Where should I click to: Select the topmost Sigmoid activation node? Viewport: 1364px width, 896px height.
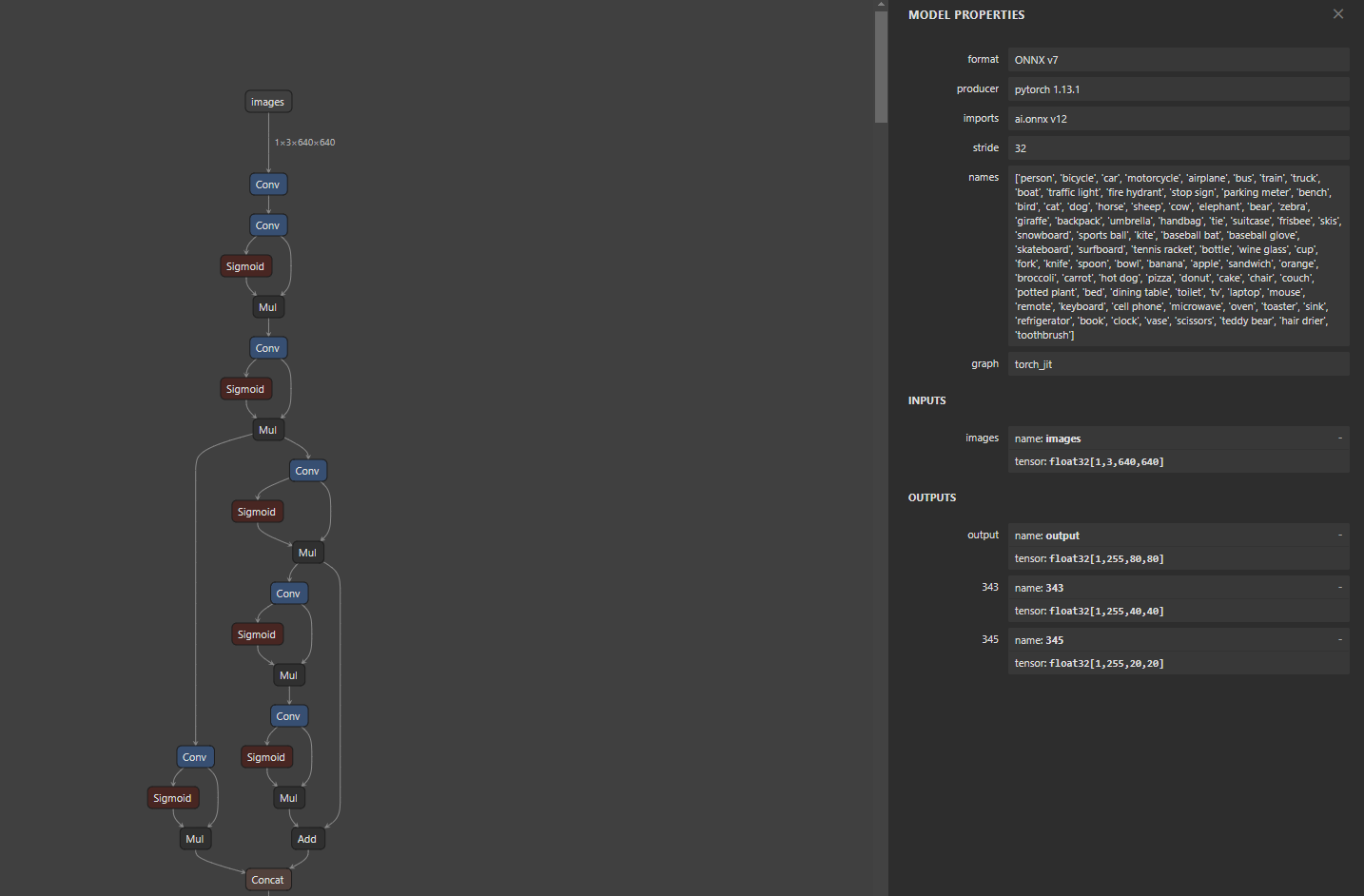tap(245, 265)
